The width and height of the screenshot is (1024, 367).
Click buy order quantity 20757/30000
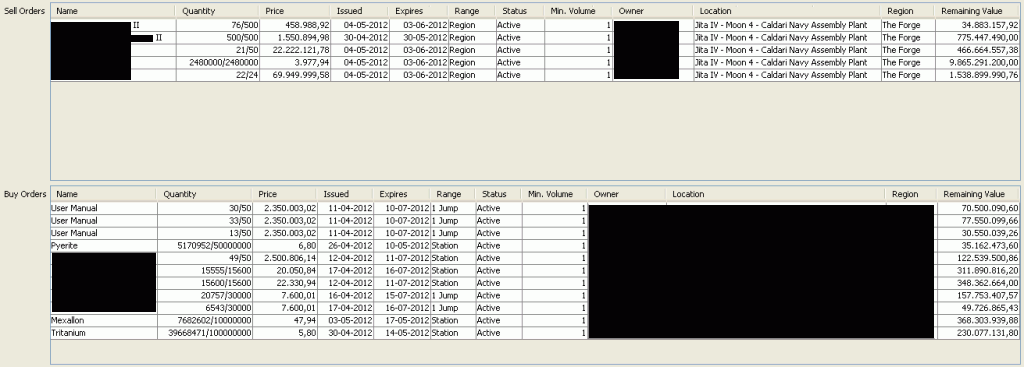pyautogui.click(x=228, y=296)
